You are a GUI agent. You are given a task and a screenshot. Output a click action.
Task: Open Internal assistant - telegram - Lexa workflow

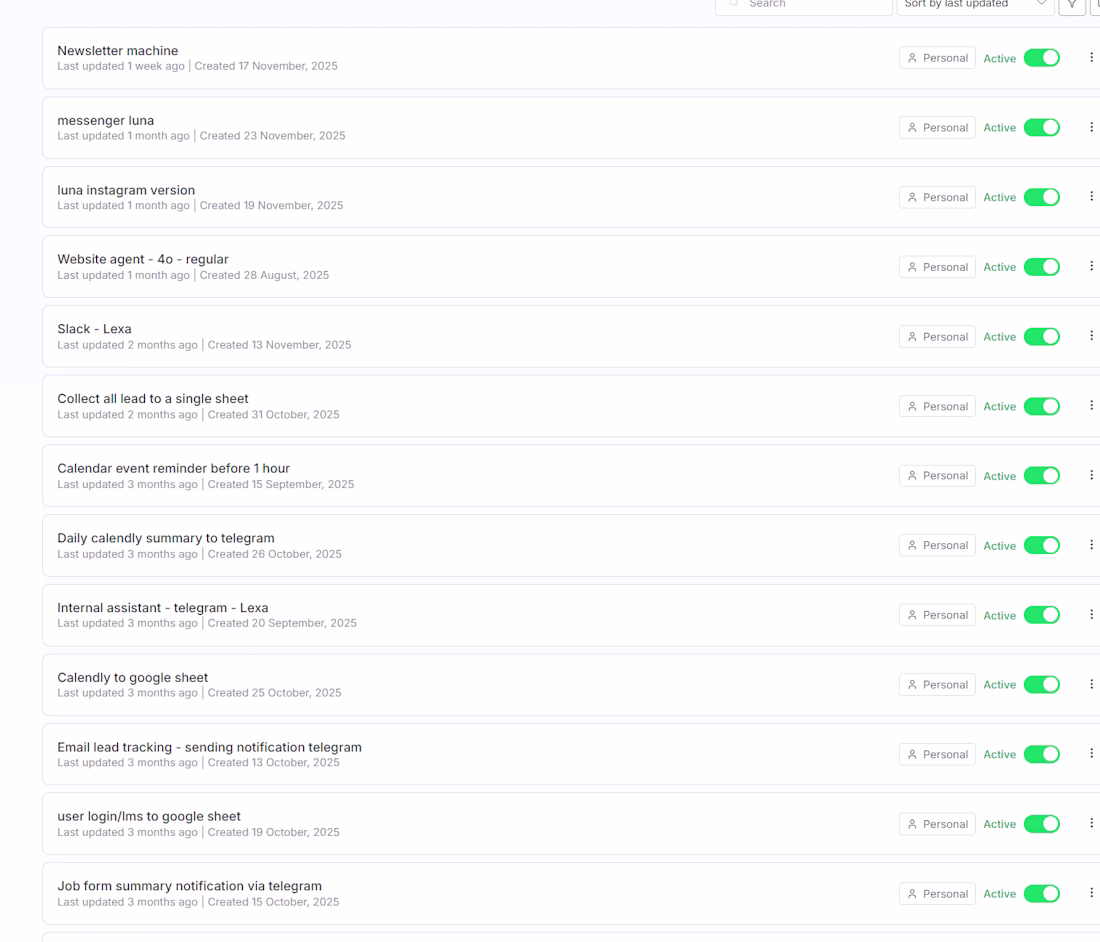tap(163, 607)
